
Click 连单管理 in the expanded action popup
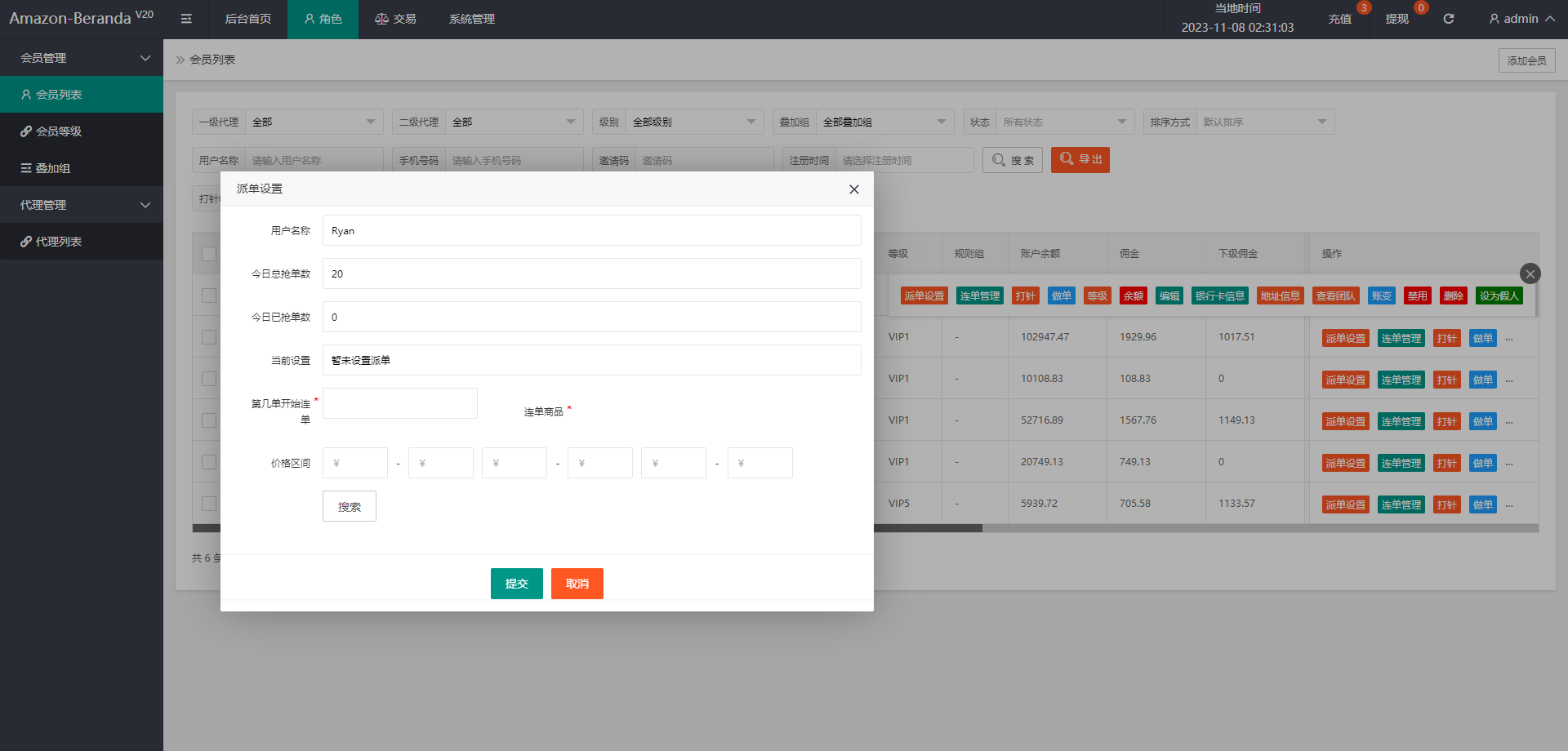tap(980, 296)
